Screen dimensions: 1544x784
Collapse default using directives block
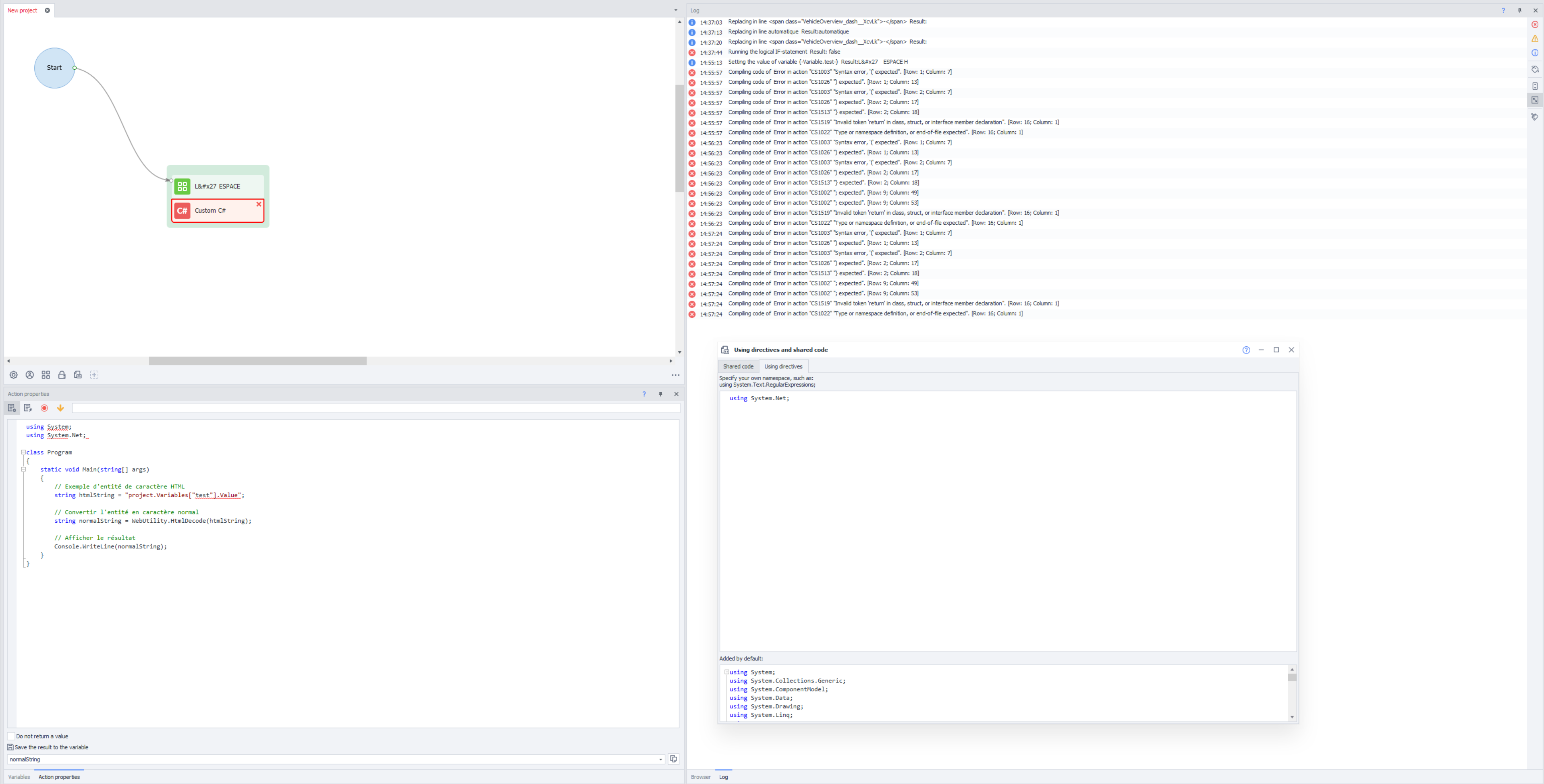(x=726, y=672)
